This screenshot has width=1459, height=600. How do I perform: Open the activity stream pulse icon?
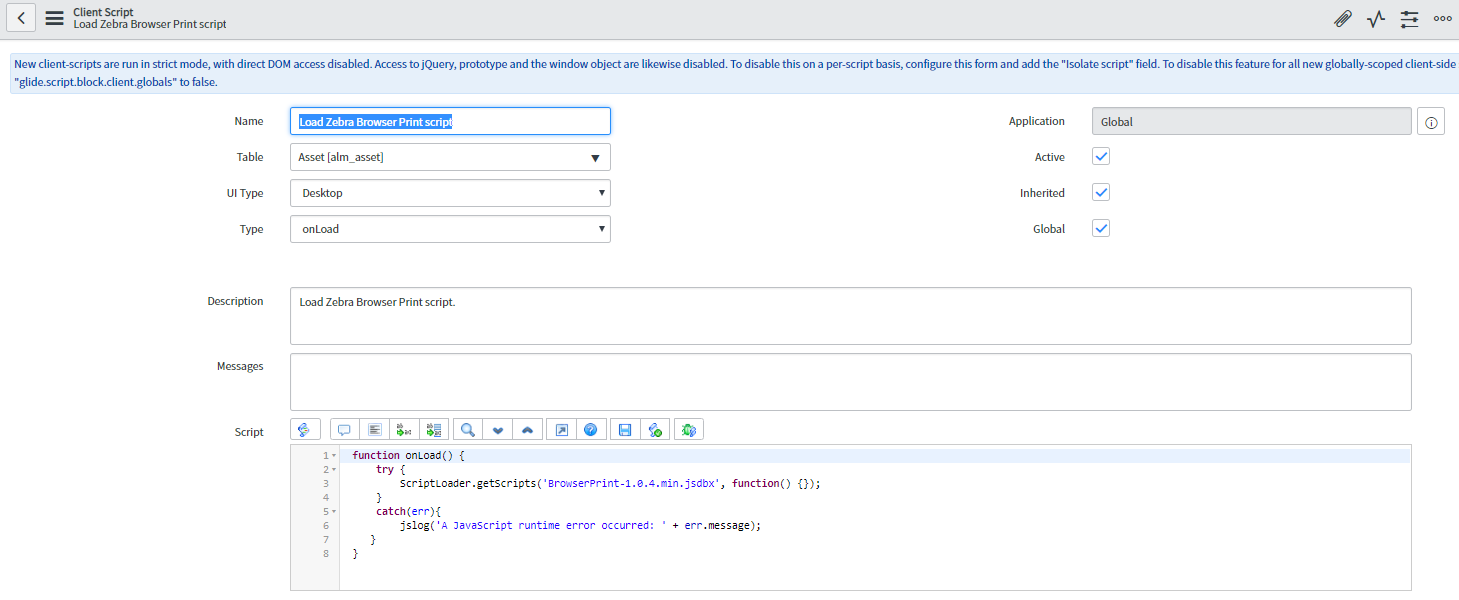pyautogui.click(x=1376, y=18)
